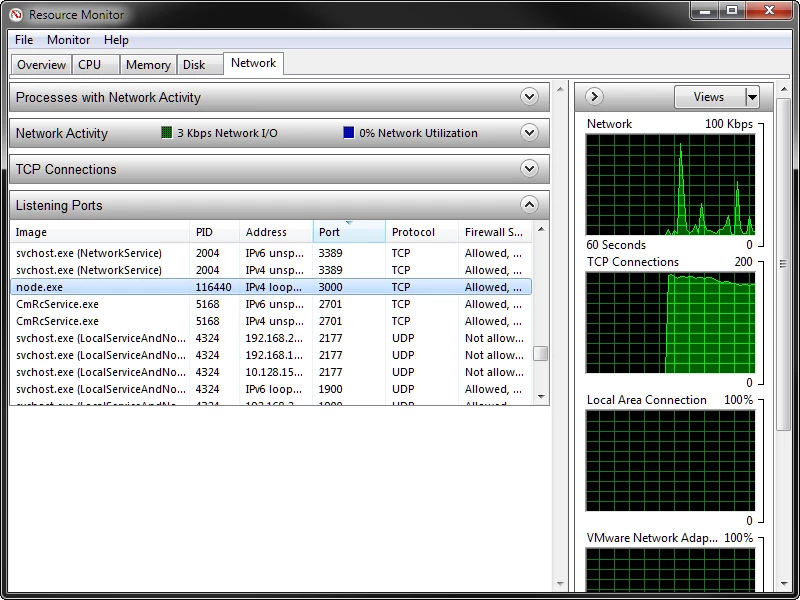Switch to the Memory tab
The width and height of the screenshot is (800, 600).
pos(147,63)
